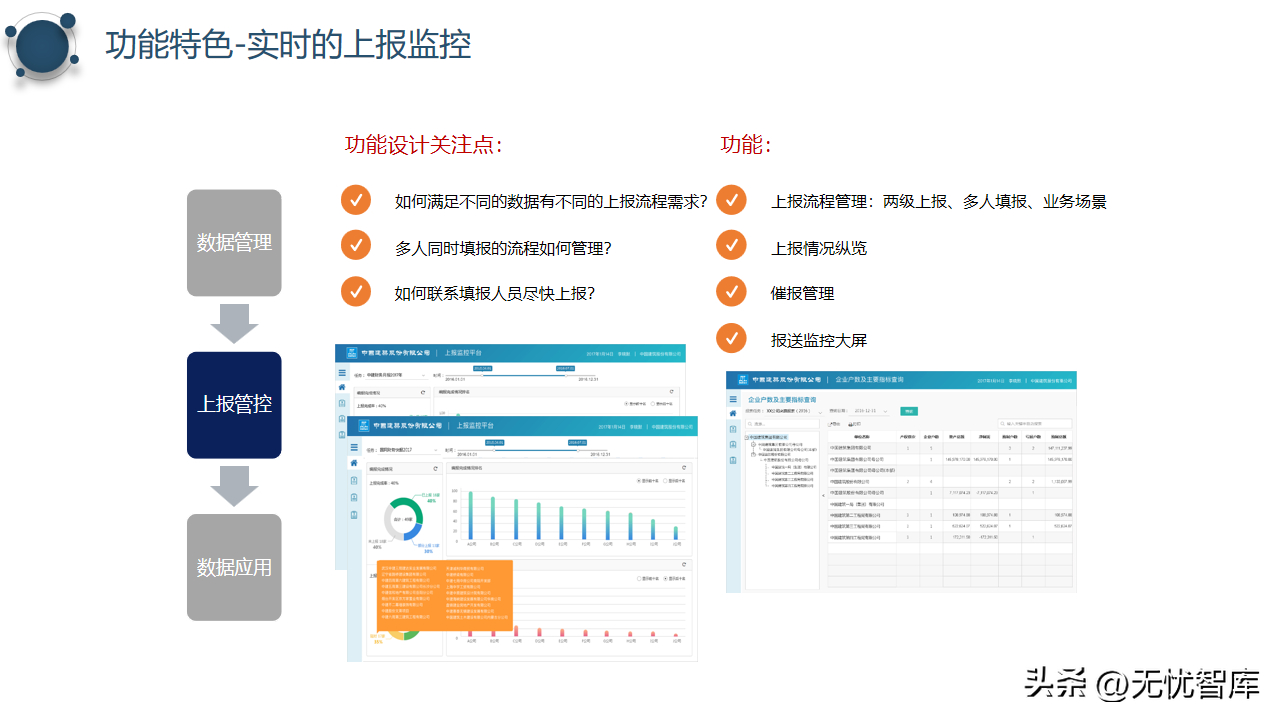
Task: Refresh lower red bar chart panel in front window
Action: (684, 564)
